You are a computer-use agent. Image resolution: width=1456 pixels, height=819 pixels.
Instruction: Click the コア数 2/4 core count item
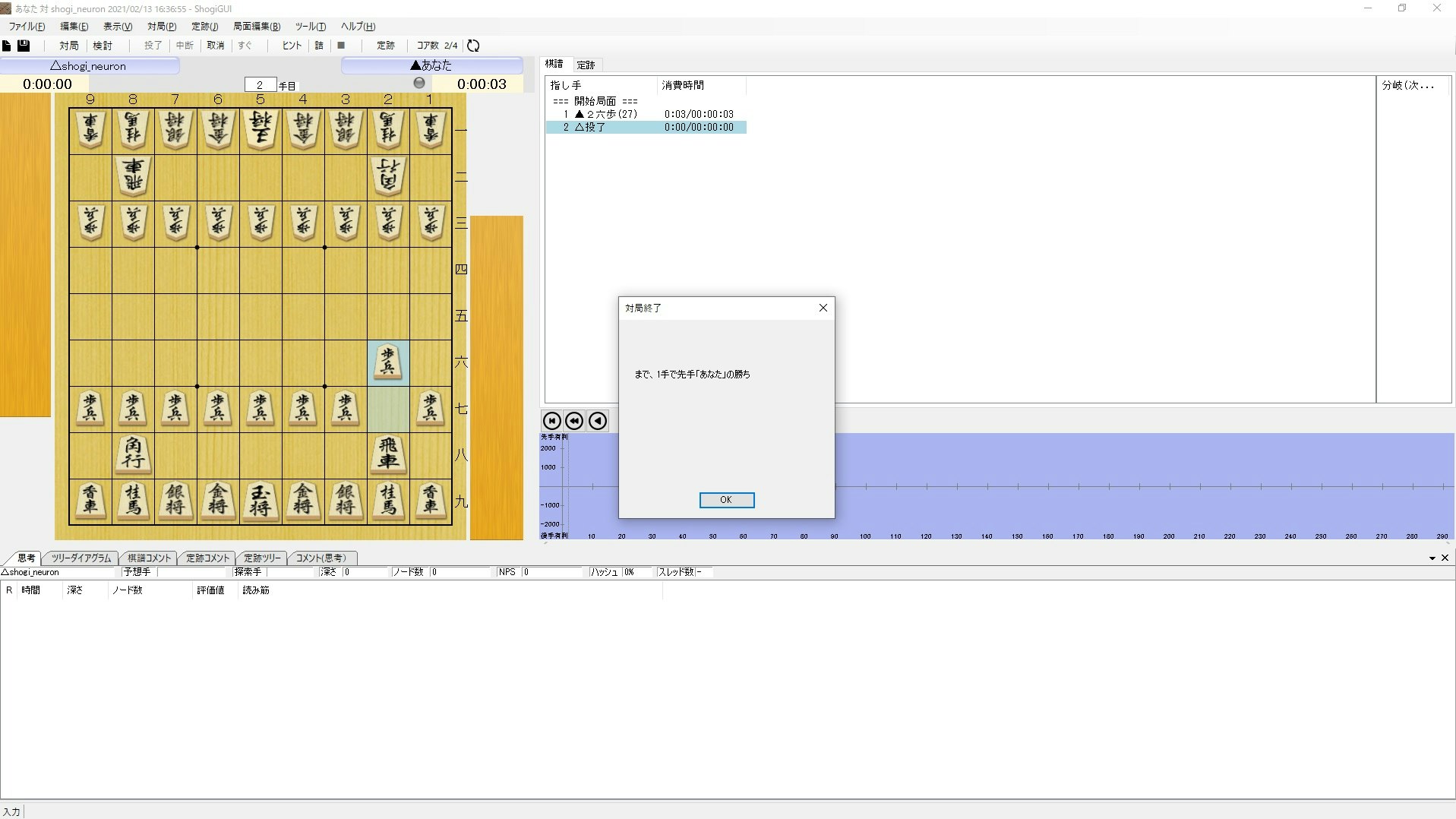point(437,46)
